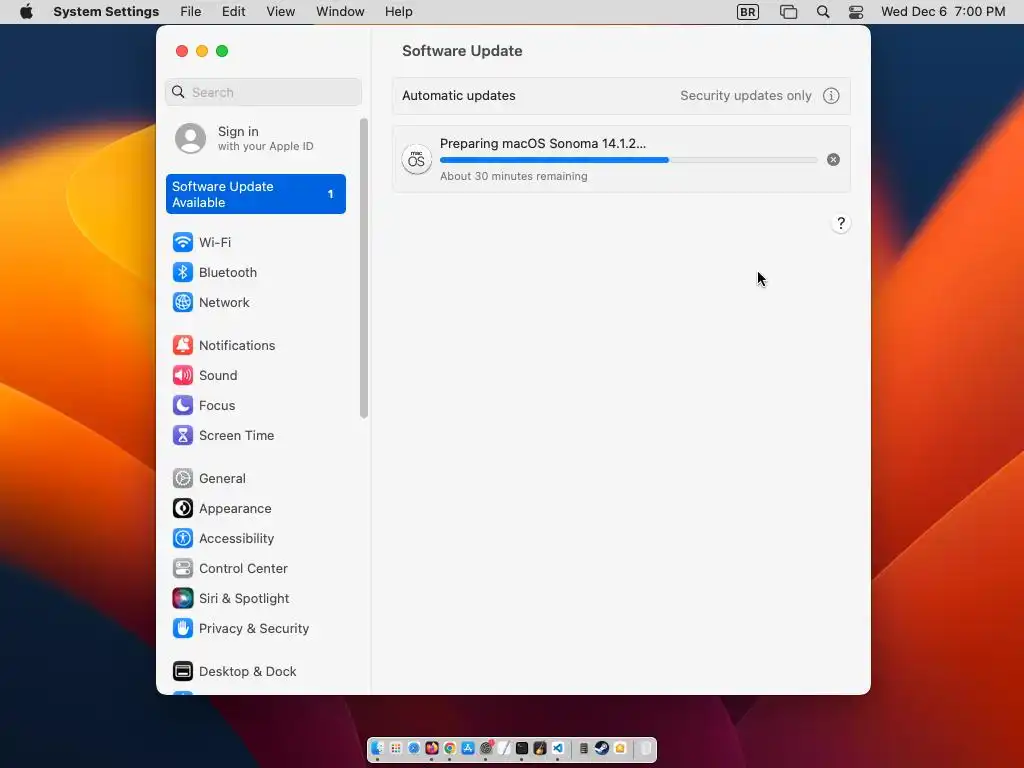Sign in with your Apple ID
This screenshot has width=1024, height=768.
click(x=245, y=138)
